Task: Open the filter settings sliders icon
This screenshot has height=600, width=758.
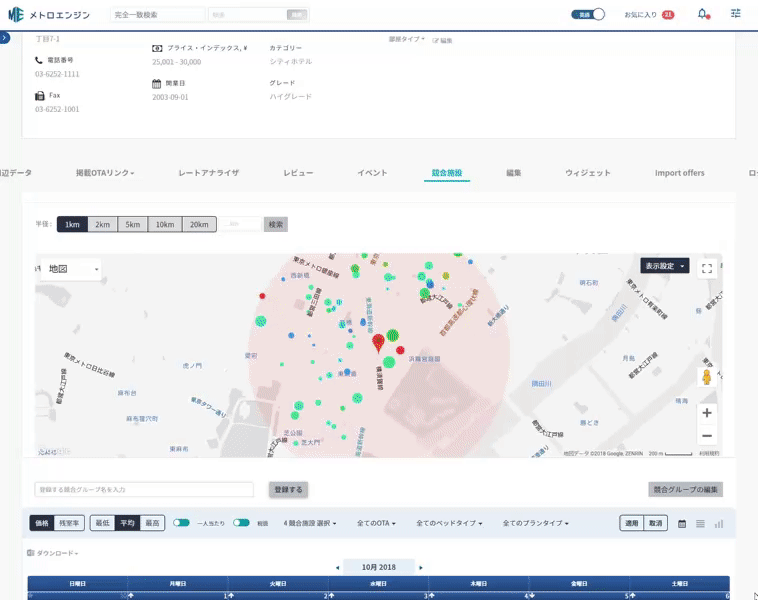Action: pyautogui.click(x=736, y=14)
